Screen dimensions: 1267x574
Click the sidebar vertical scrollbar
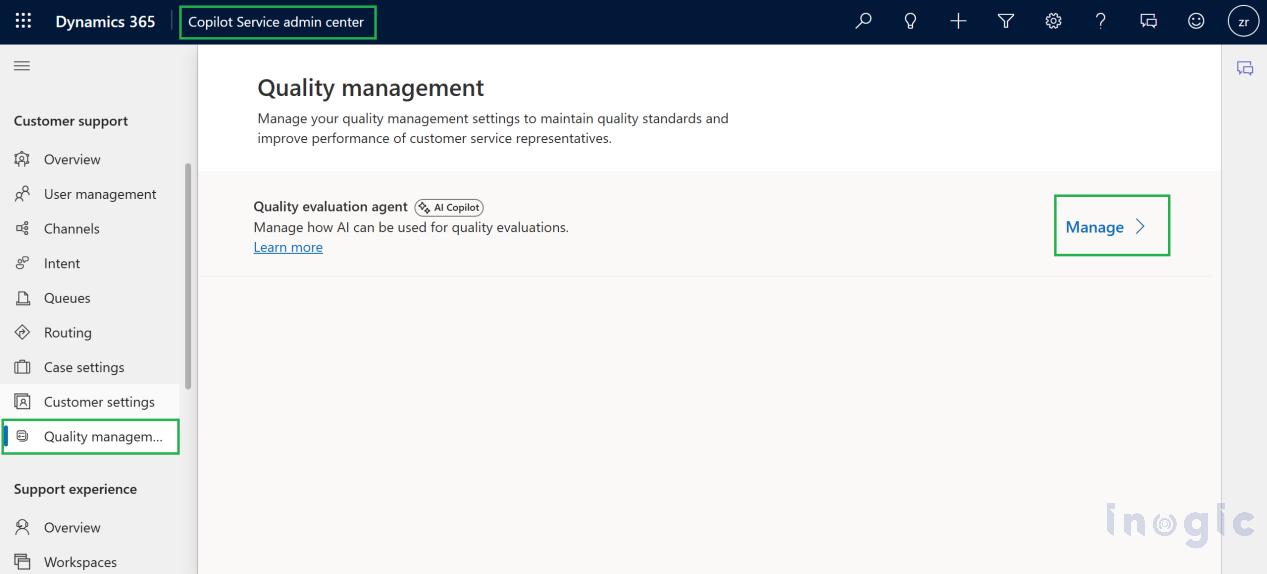tap(188, 275)
